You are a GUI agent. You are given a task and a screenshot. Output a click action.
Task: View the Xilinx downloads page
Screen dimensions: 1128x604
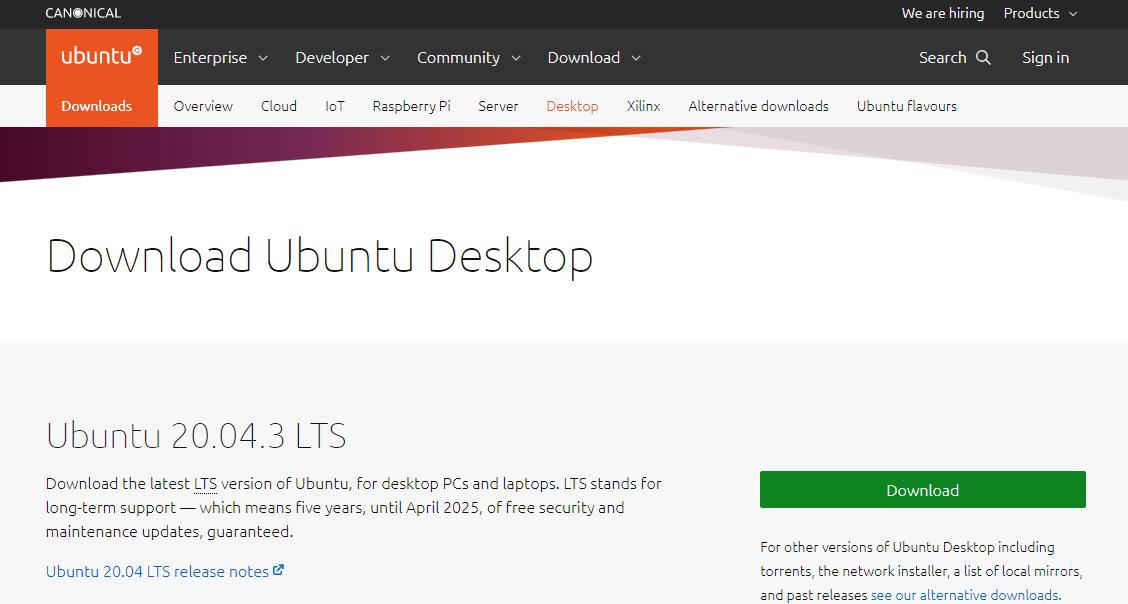643,105
